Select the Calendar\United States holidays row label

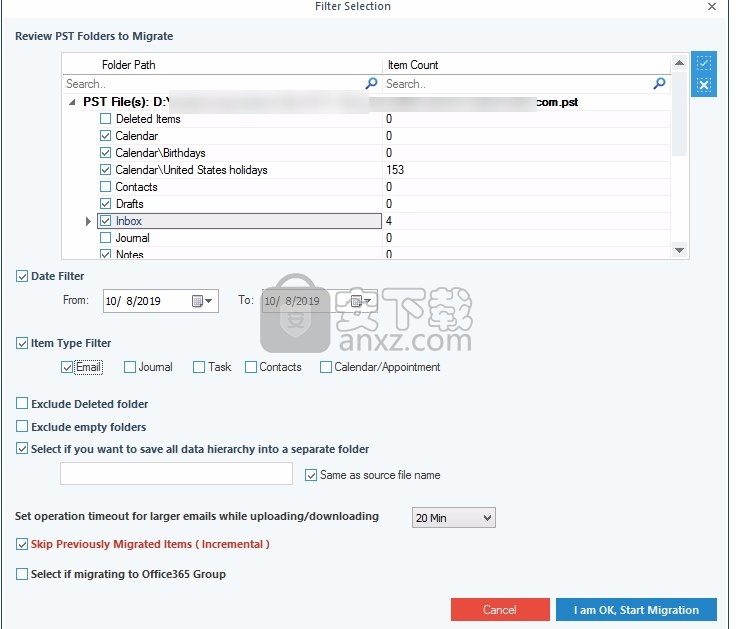point(192,170)
